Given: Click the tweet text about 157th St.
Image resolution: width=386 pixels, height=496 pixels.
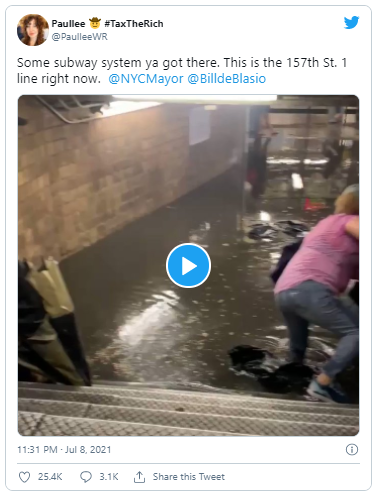Looking at the screenshot, I should pyautogui.click(x=182, y=71).
